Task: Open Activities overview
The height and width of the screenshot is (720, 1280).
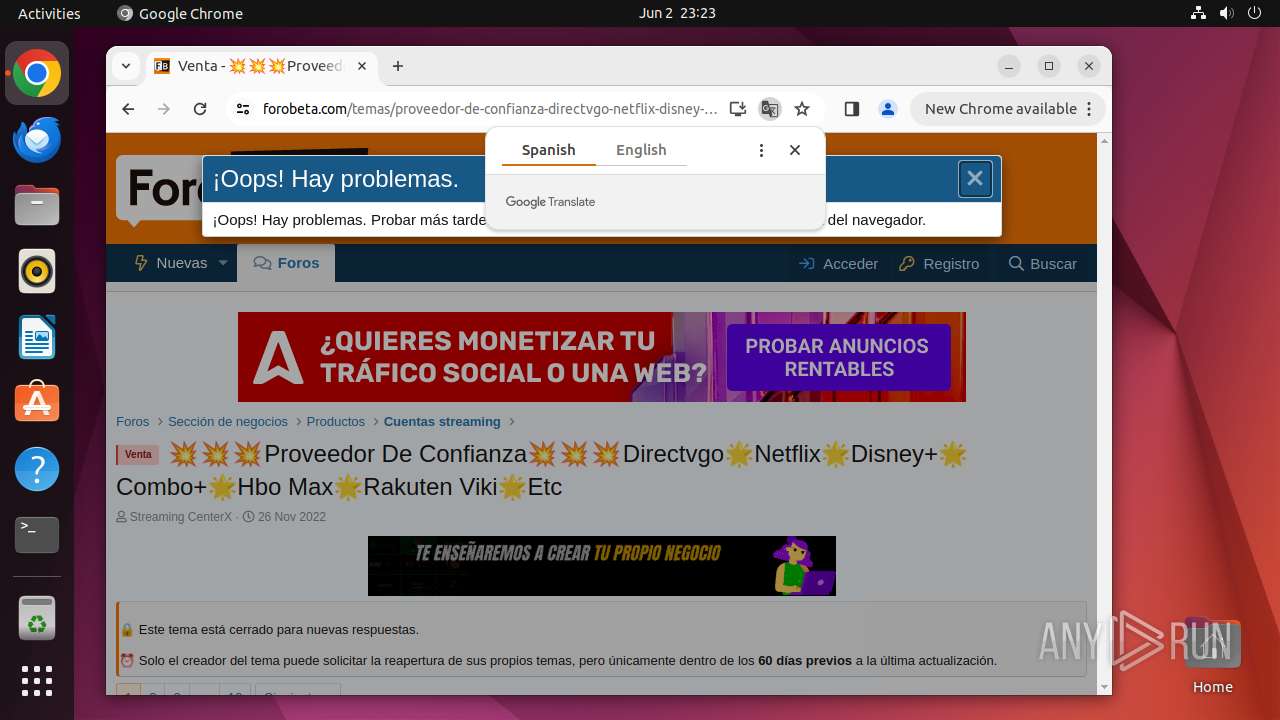Action: pos(49,13)
